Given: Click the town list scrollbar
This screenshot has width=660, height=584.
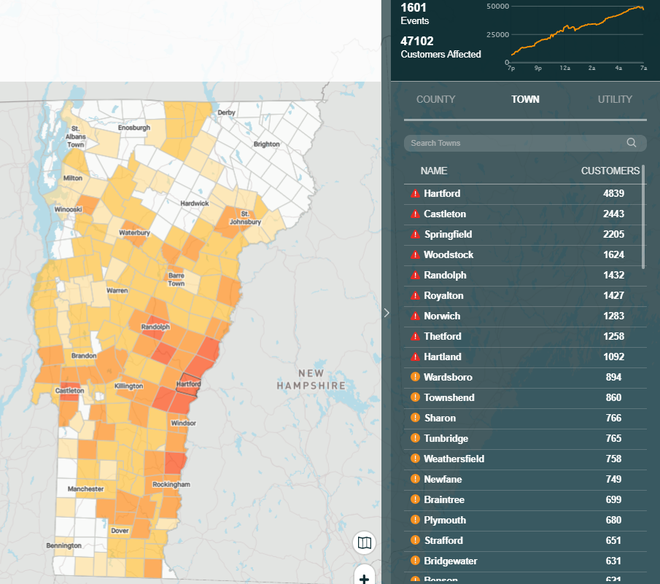Looking at the screenshot, I should (644, 215).
